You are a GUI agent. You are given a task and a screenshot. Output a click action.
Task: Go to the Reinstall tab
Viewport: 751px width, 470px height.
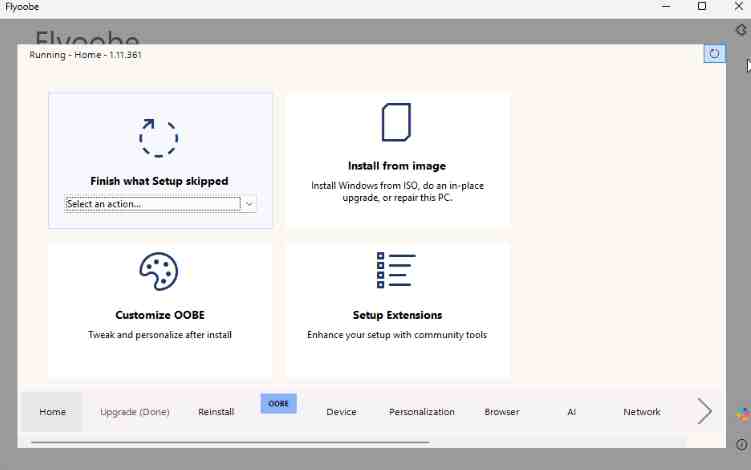(x=216, y=412)
